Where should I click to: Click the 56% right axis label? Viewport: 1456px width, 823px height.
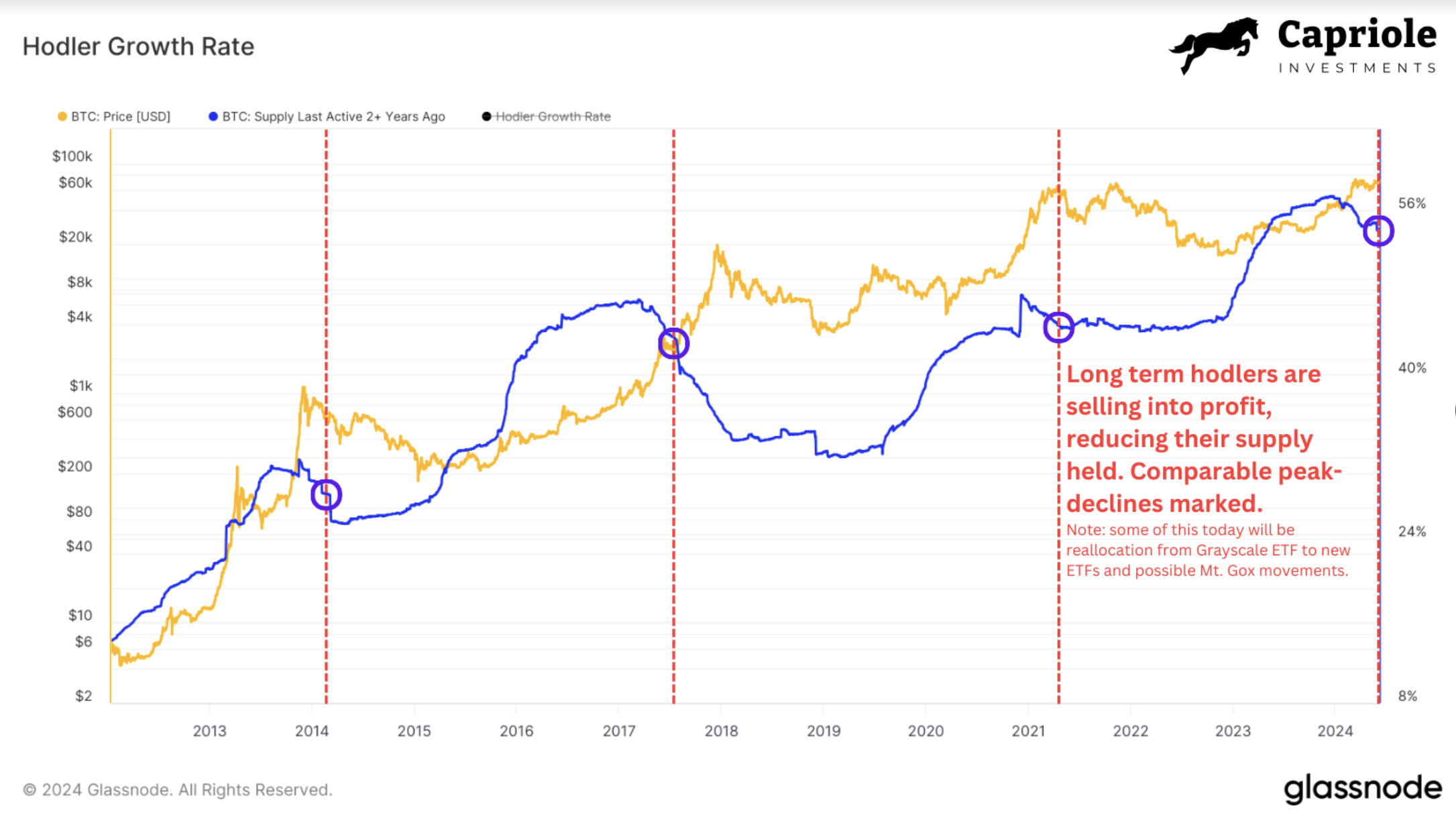coord(1412,203)
